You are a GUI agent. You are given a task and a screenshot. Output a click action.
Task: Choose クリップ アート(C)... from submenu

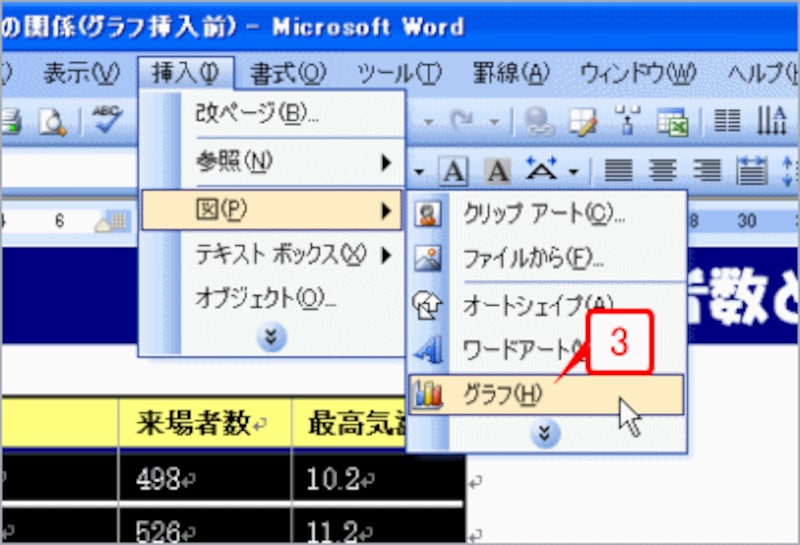pyautogui.click(x=546, y=214)
